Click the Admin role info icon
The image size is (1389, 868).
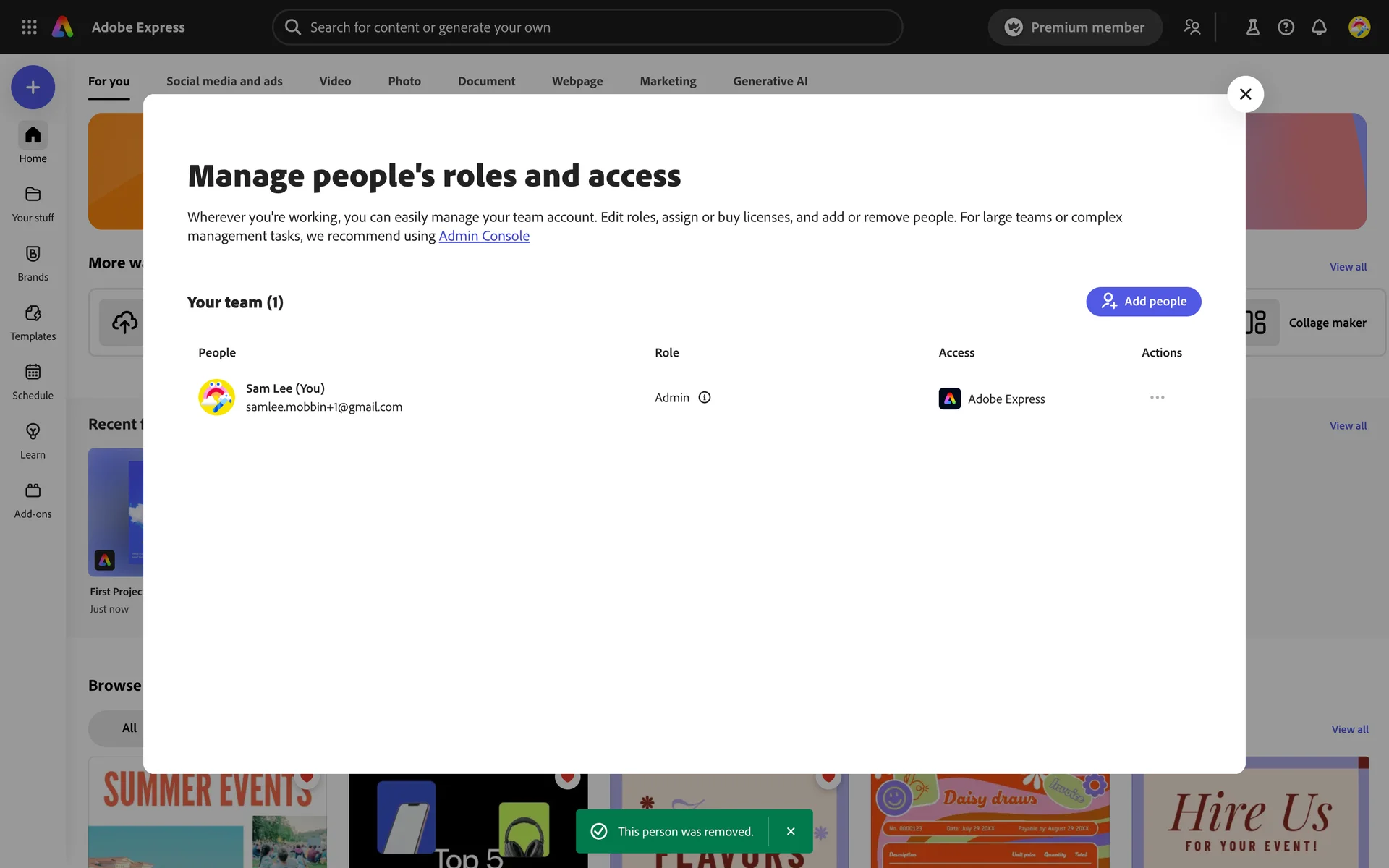704,397
